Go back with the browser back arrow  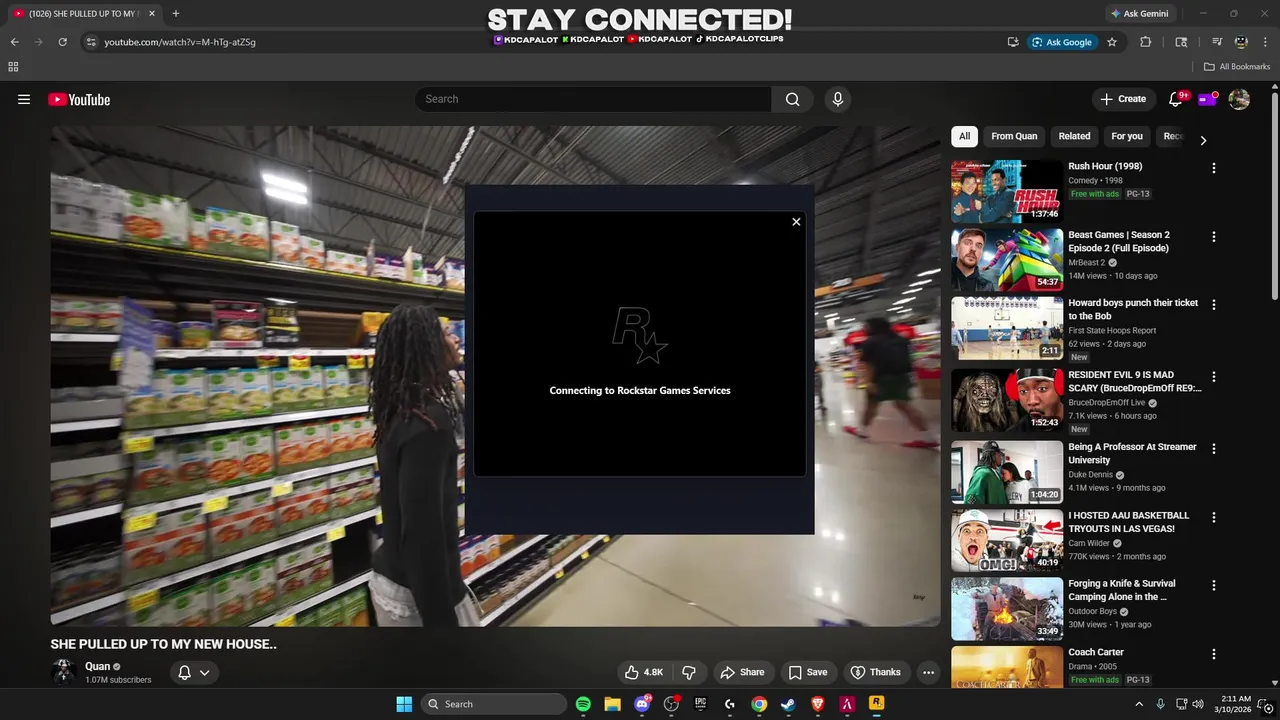[14, 42]
